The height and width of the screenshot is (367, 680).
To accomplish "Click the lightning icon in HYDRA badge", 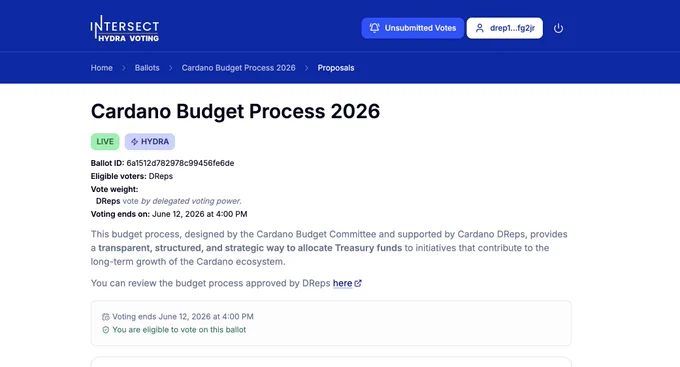I will point(134,142).
